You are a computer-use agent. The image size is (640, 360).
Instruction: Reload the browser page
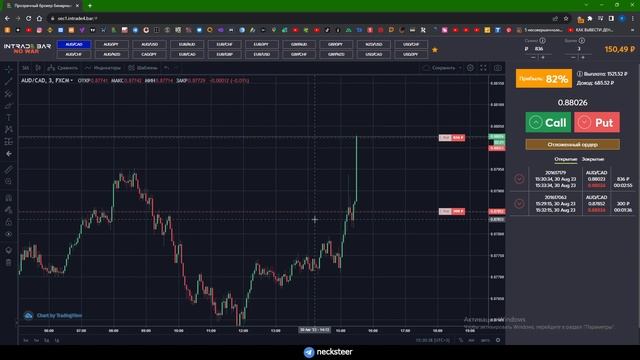click(28, 18)
